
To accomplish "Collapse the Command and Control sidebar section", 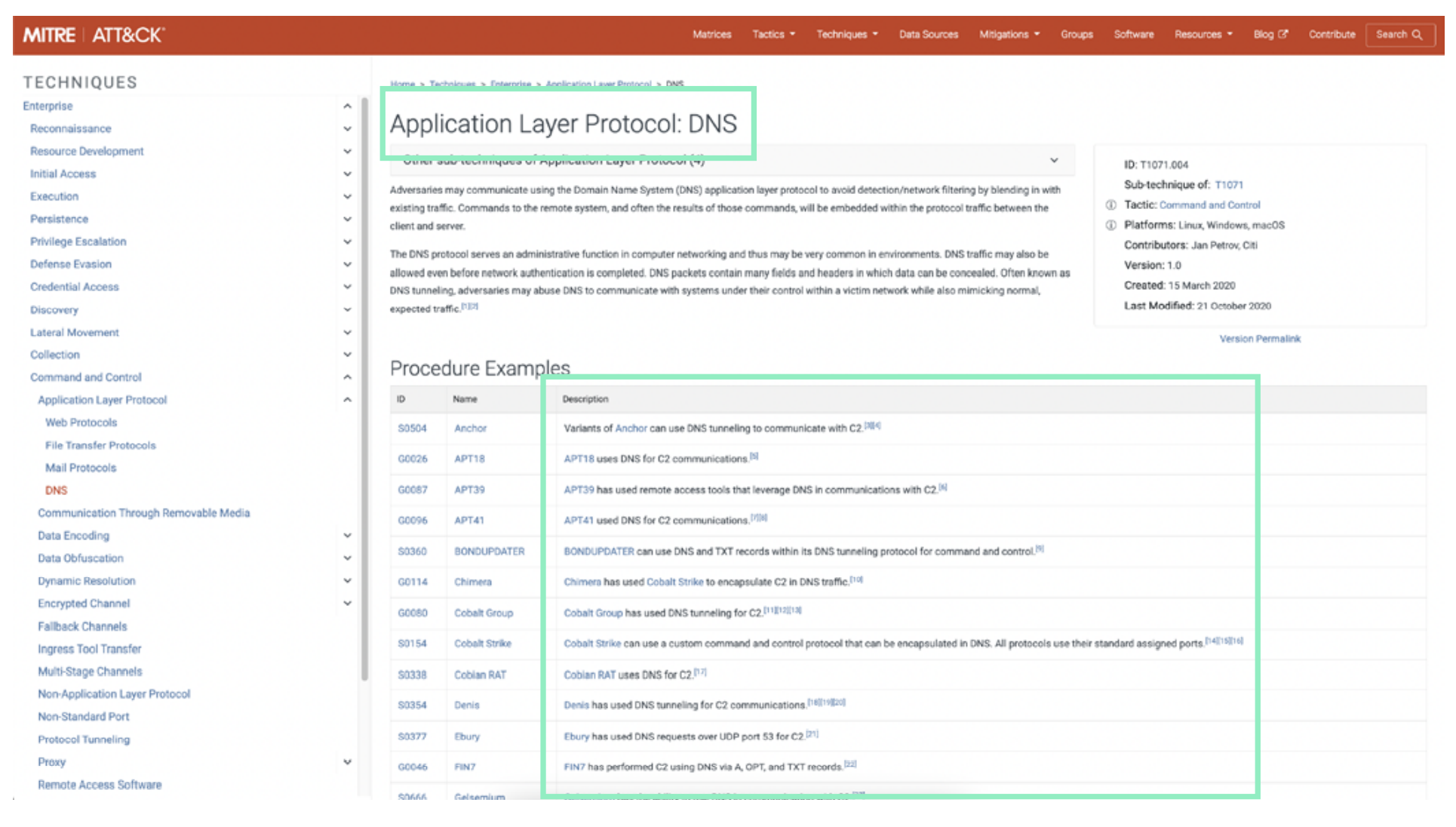I will 347,377.
